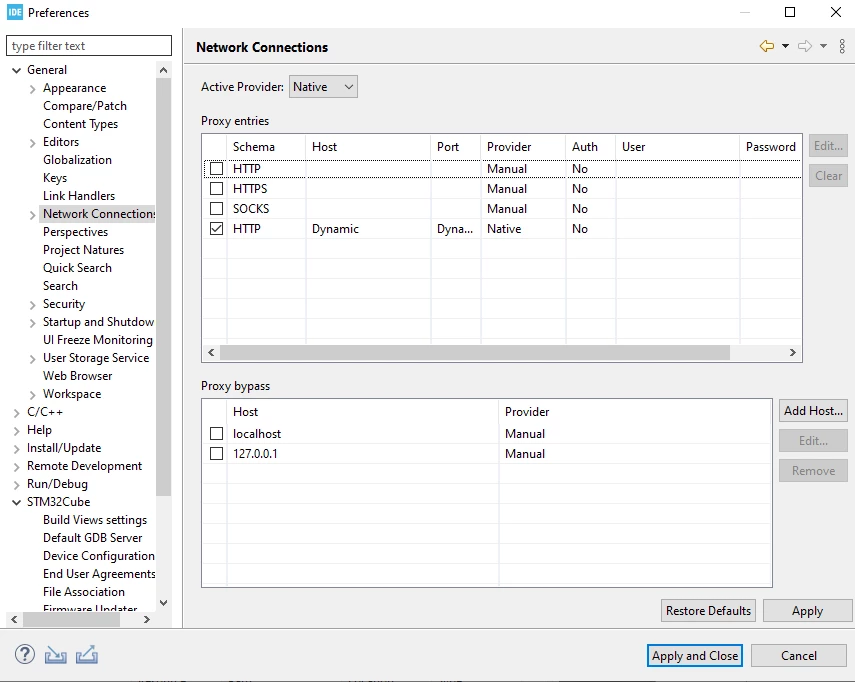Open the Perspectives preference page
Screen dimensions: 855x682
coord(76,232)
